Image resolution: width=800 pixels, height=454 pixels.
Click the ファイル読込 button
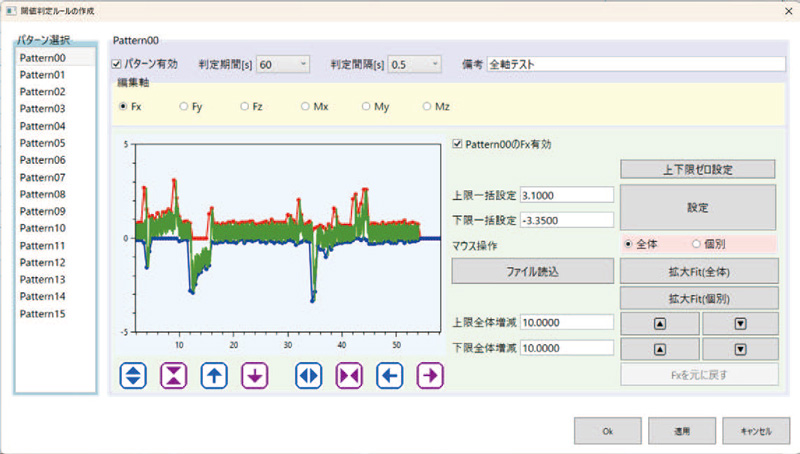pos(531,271)
